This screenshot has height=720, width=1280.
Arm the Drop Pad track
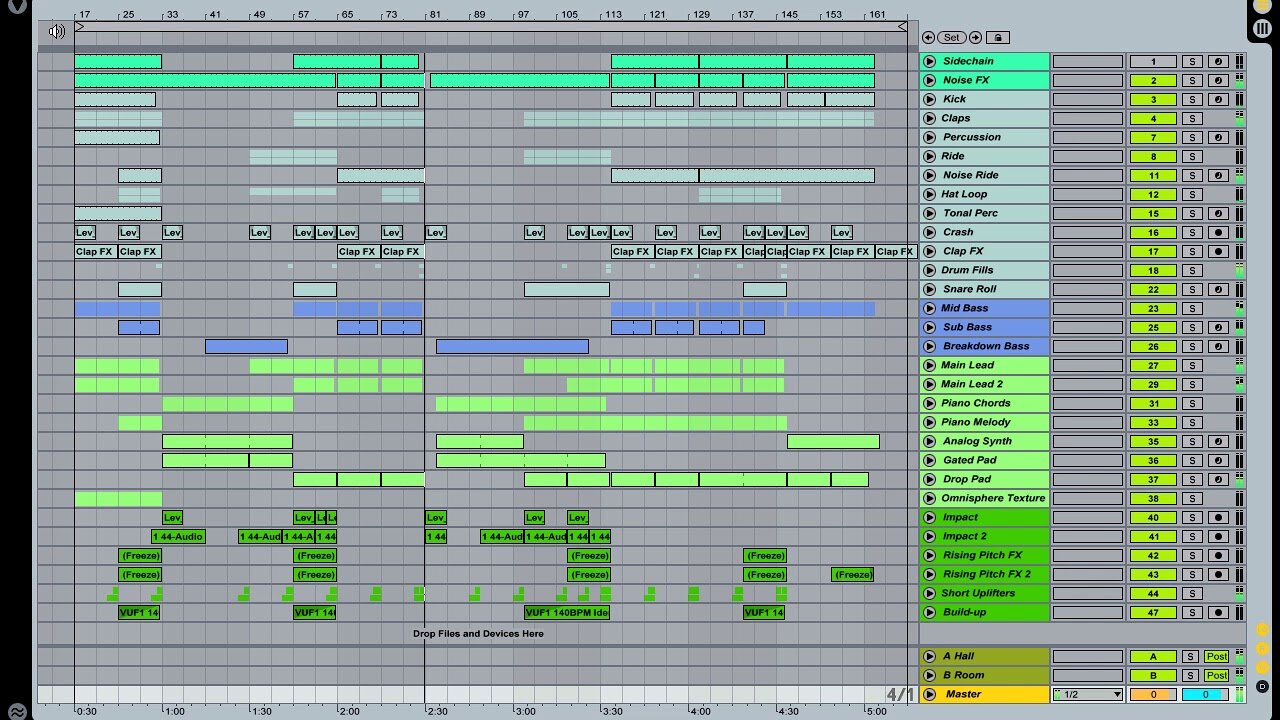pyautogui.click(x=1217, y=479)
